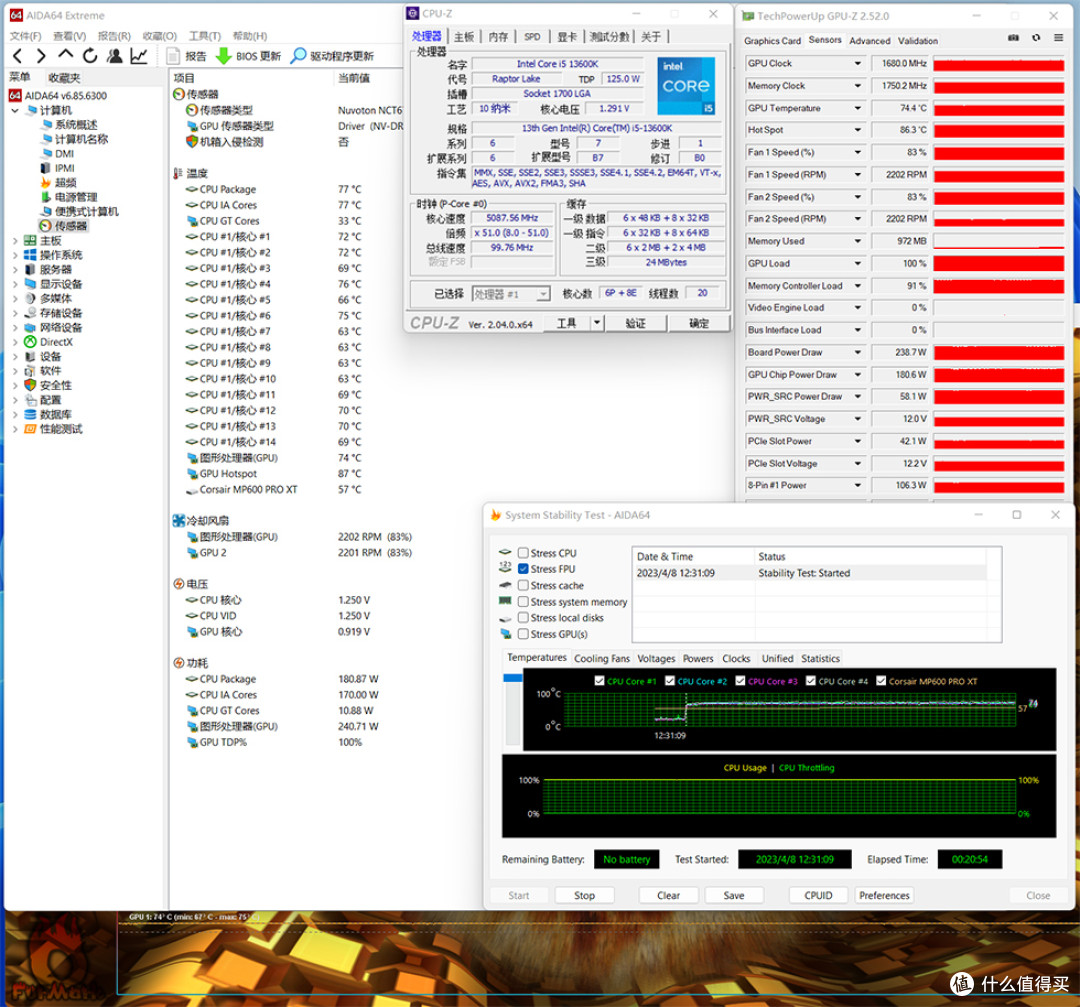Click the AIDA64 back navigation arrow
Viewport: 1080px width, 1007px height.
coord(18,56)
